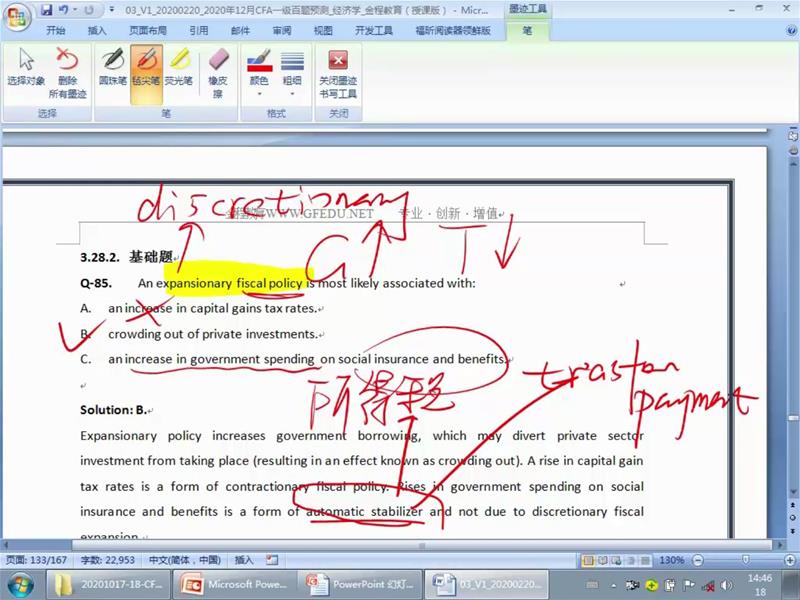This screenshot has height=600, width=800.
Task: Click the zoom out minus button
Action: [x=698, y=560]
